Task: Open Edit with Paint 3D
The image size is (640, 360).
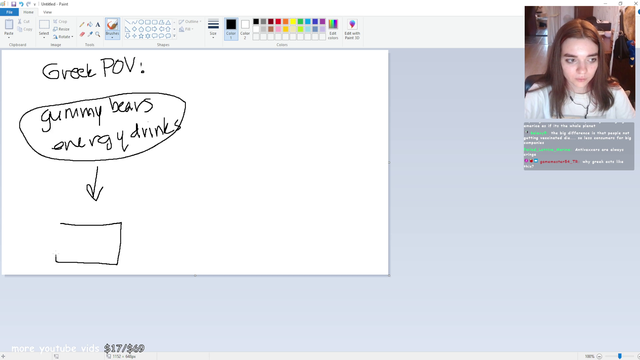Action: 352,29
